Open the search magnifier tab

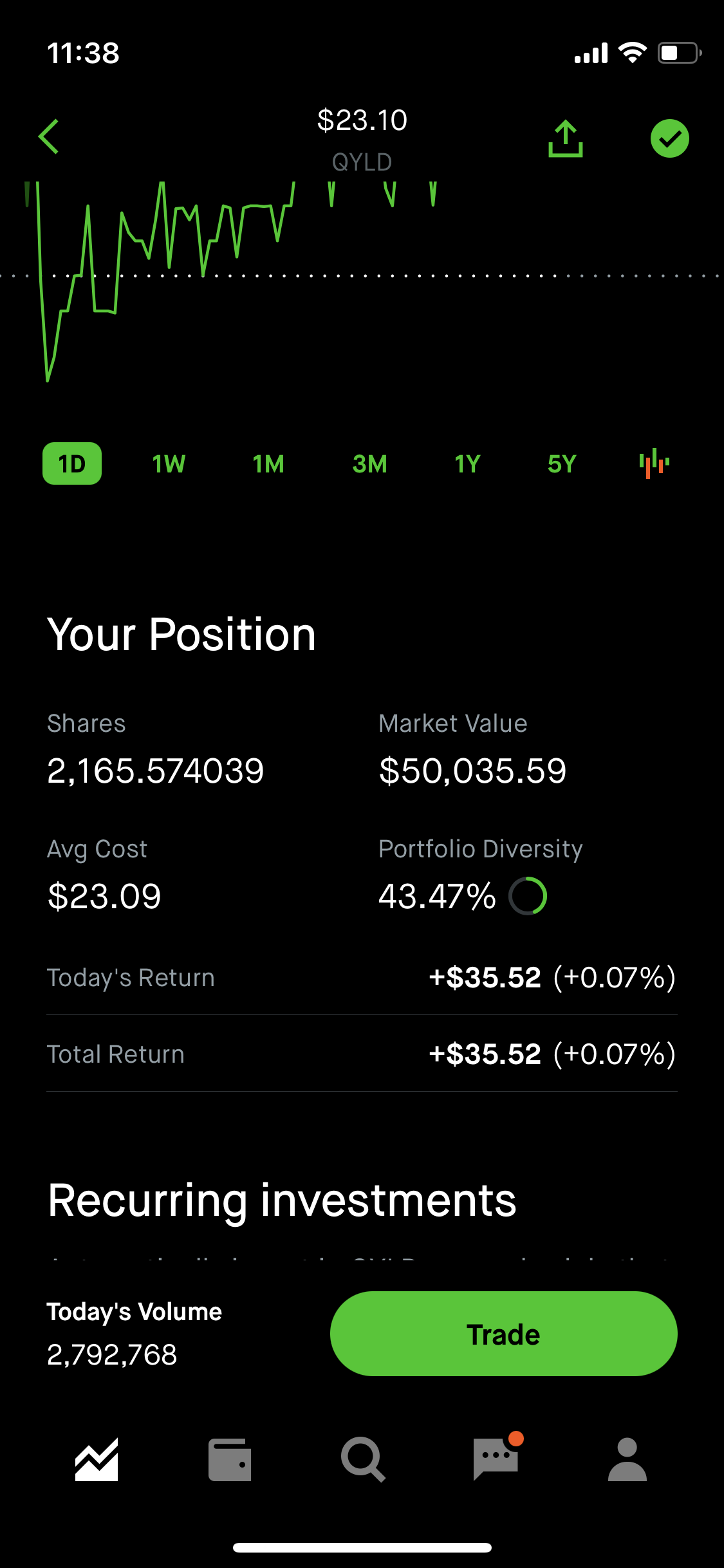(x=363, y=1459)
